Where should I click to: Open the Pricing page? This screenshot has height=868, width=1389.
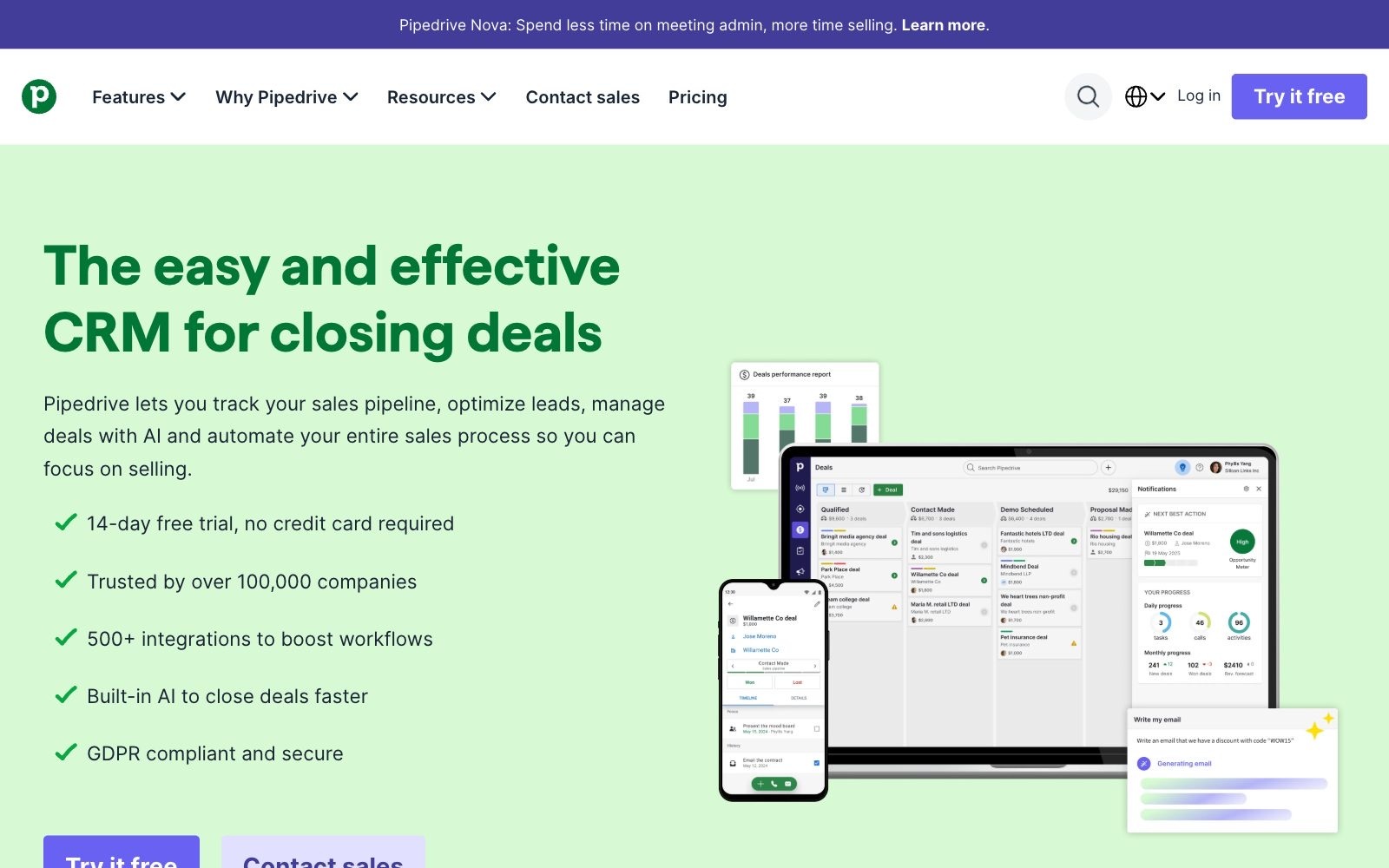pyautogui.click(x=697, y=97)
